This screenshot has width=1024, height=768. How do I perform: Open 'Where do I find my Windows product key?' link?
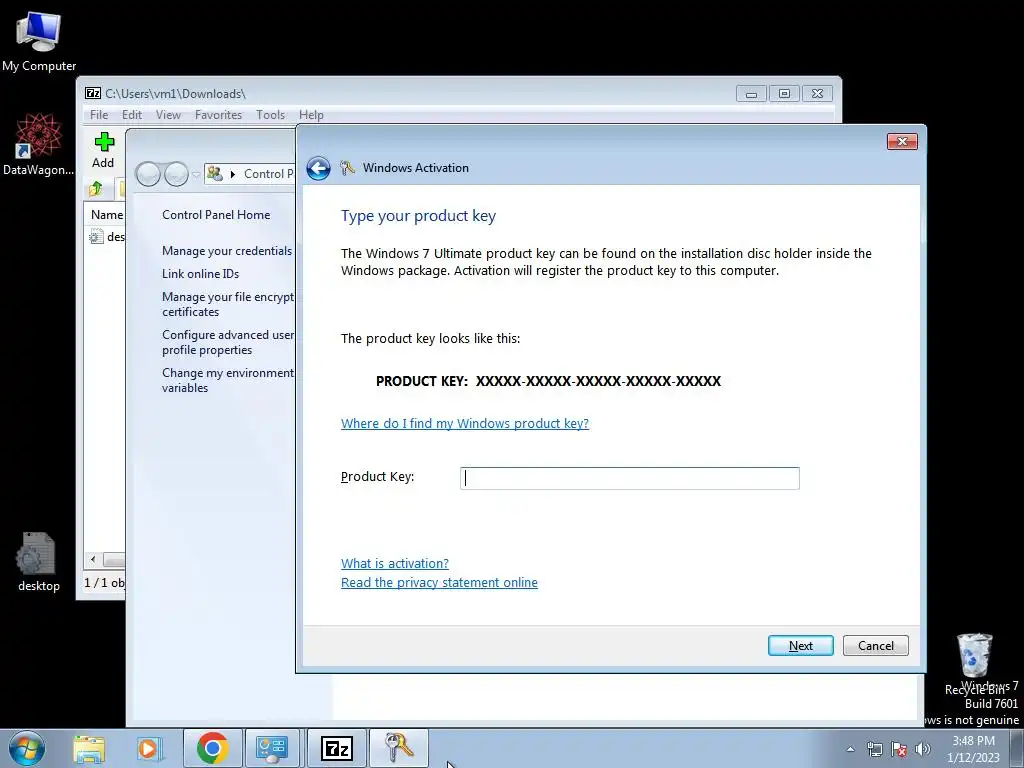pyautogui.click(x=464, y=423)
